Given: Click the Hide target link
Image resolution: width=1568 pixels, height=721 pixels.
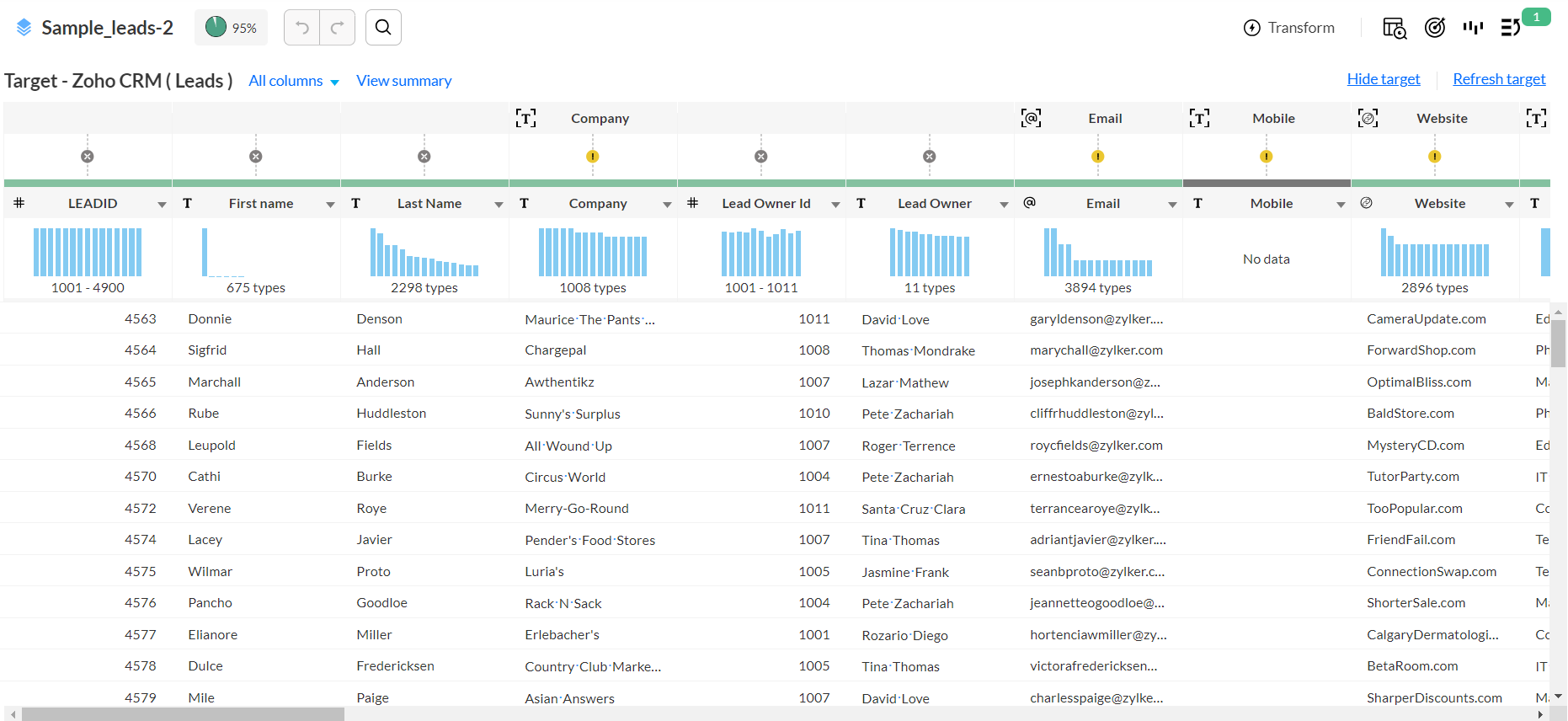Looking at the screenshot, I should (1383, 79).
